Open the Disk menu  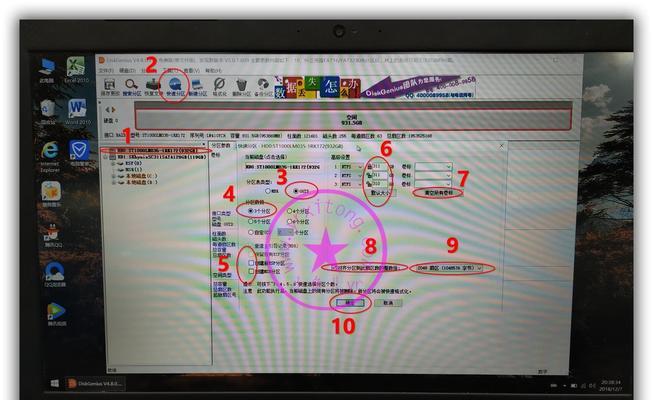pos(127,70)
